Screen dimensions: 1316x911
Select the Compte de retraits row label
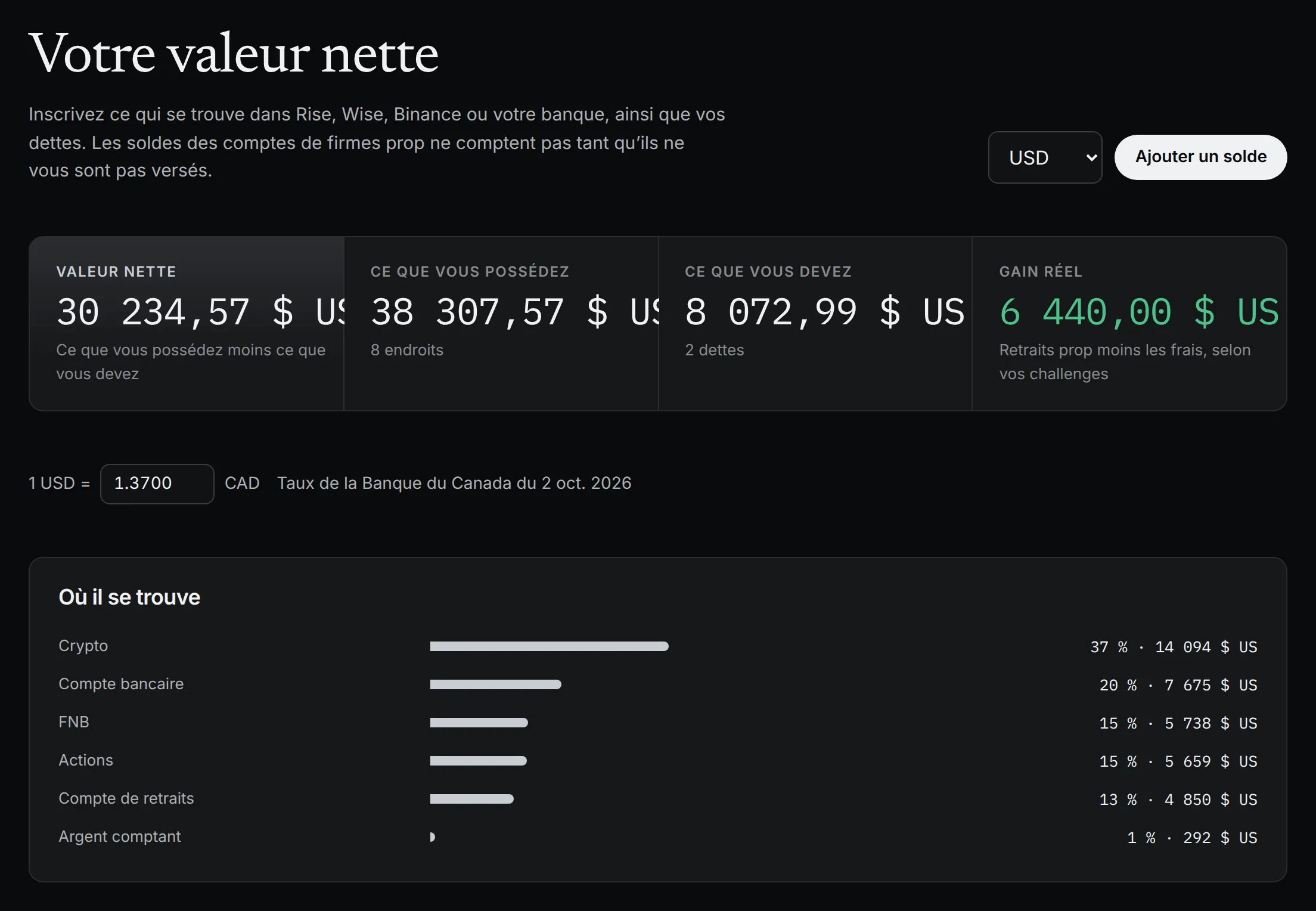[126, 798]
